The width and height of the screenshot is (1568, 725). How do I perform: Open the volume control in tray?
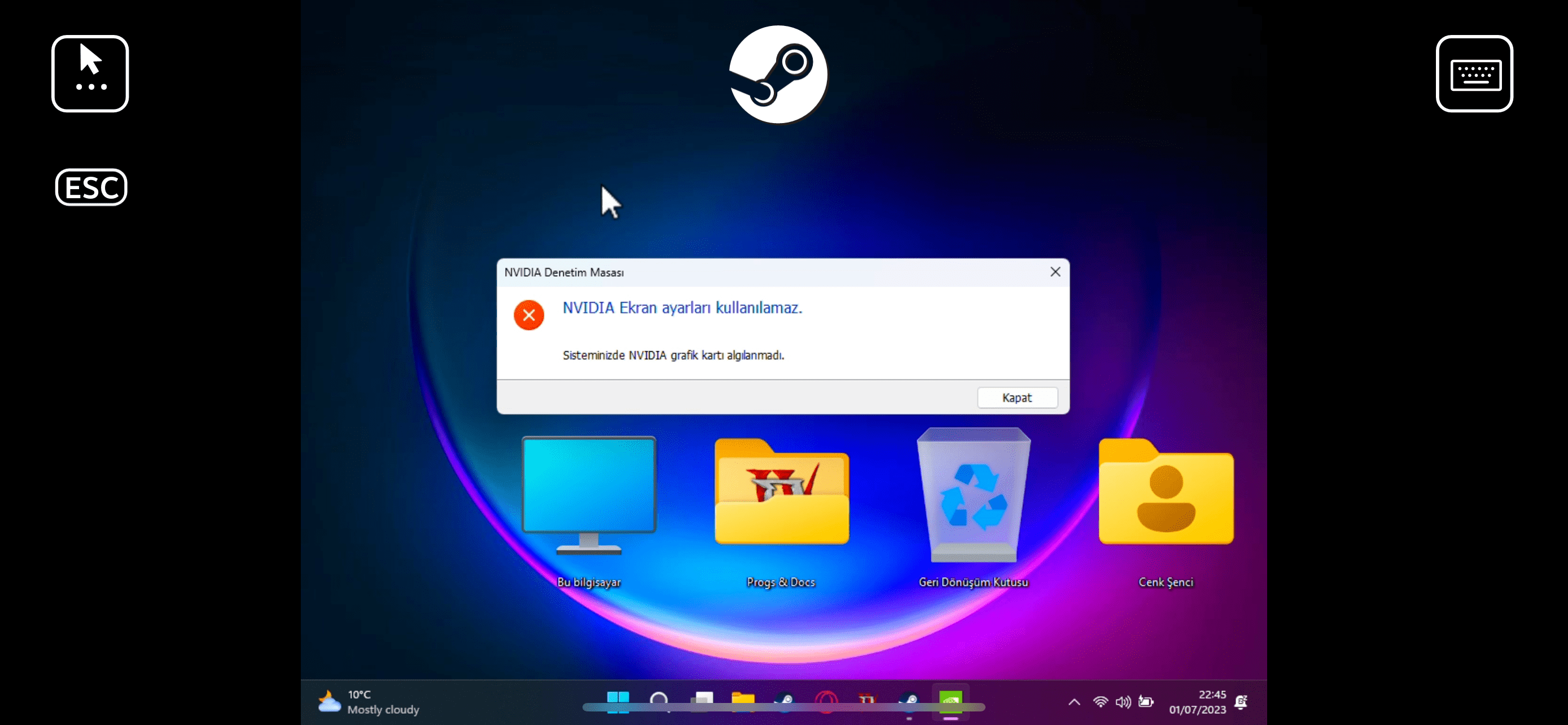pos(1124,702)
